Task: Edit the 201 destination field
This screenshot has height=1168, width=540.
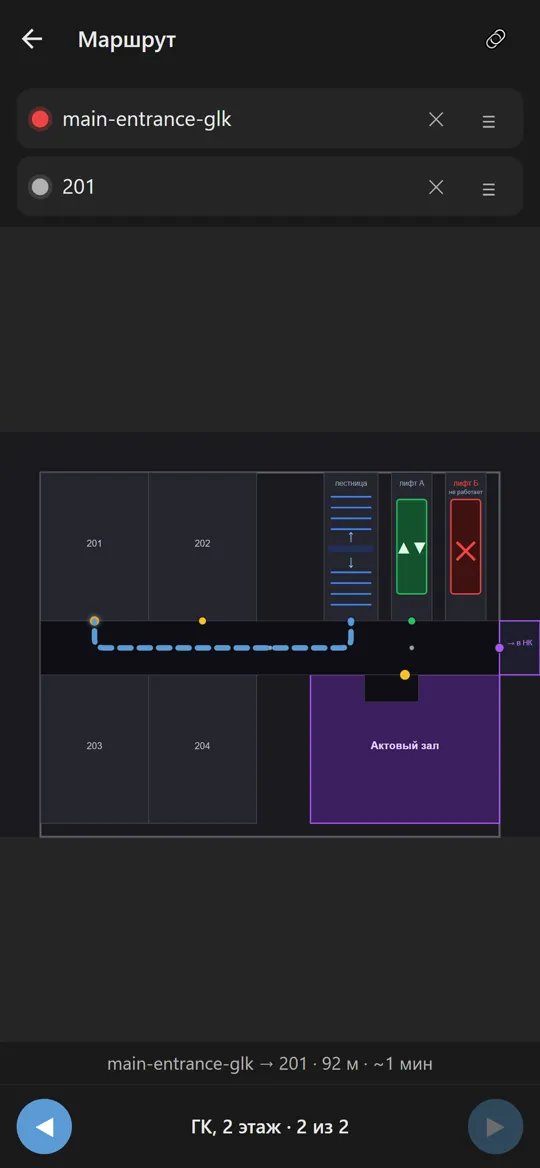Action: [x=270, y=187]
